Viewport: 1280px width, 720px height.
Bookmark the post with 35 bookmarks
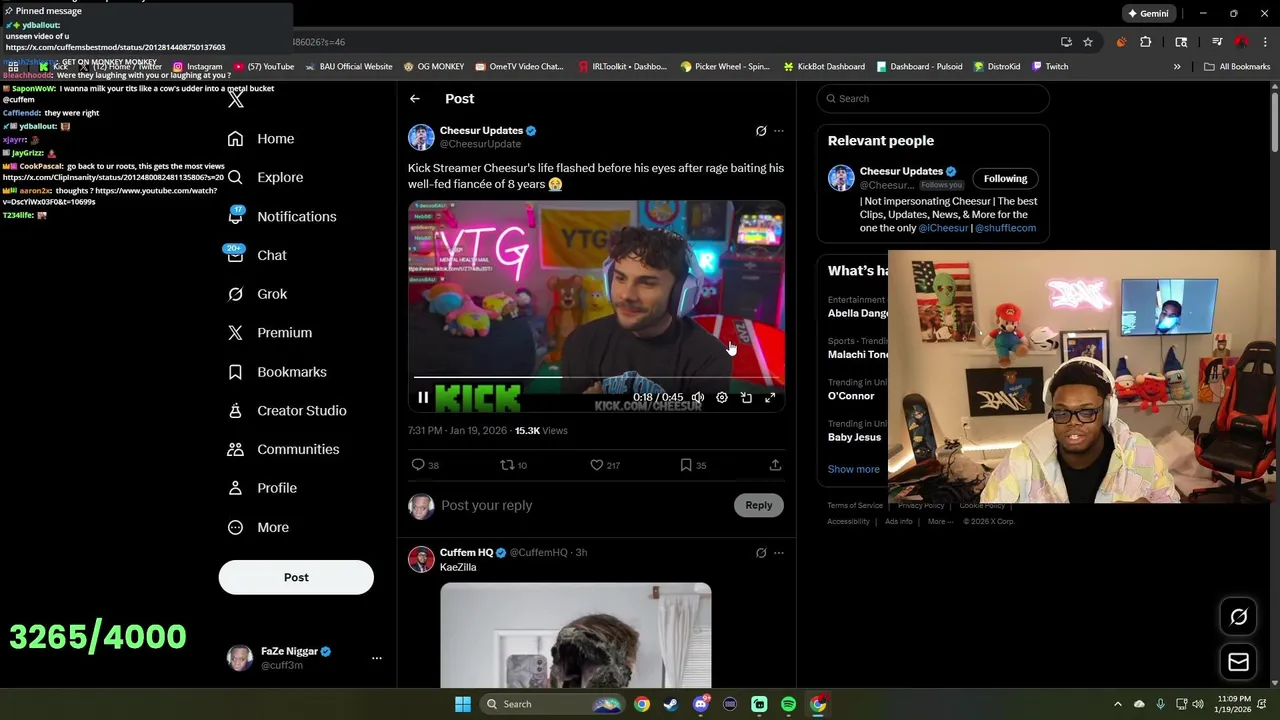(x=693, y=465)
